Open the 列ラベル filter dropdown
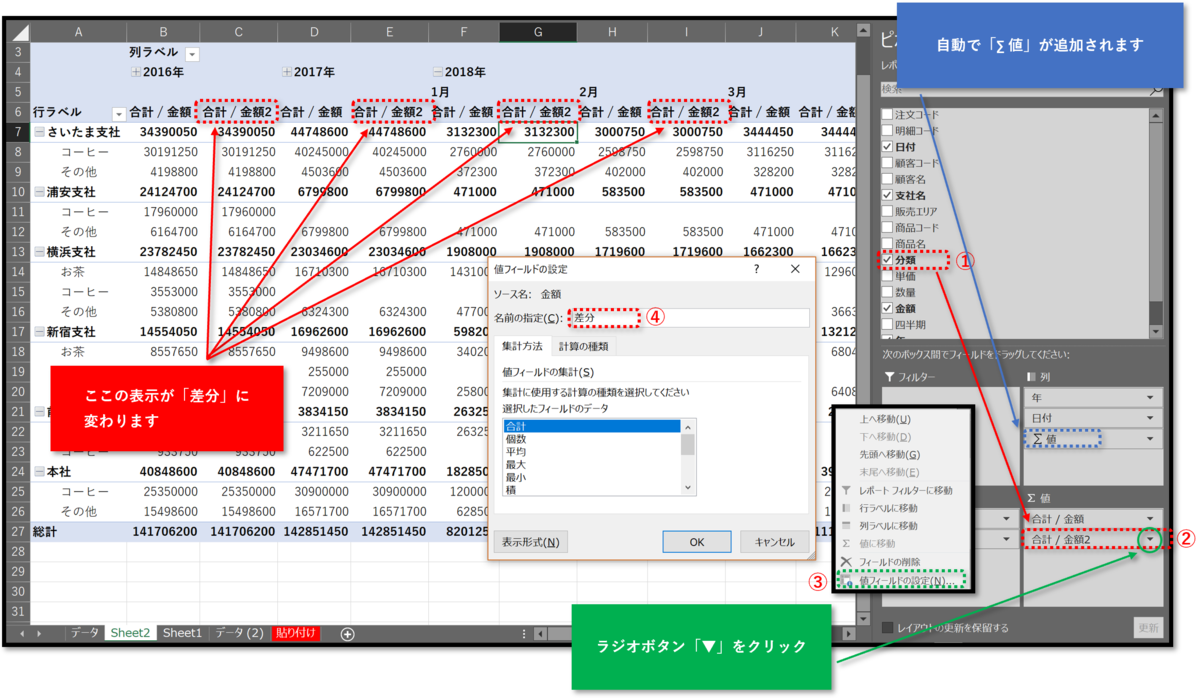The image size is (1200, 698). pyautogui.click(x=193, y=53)
